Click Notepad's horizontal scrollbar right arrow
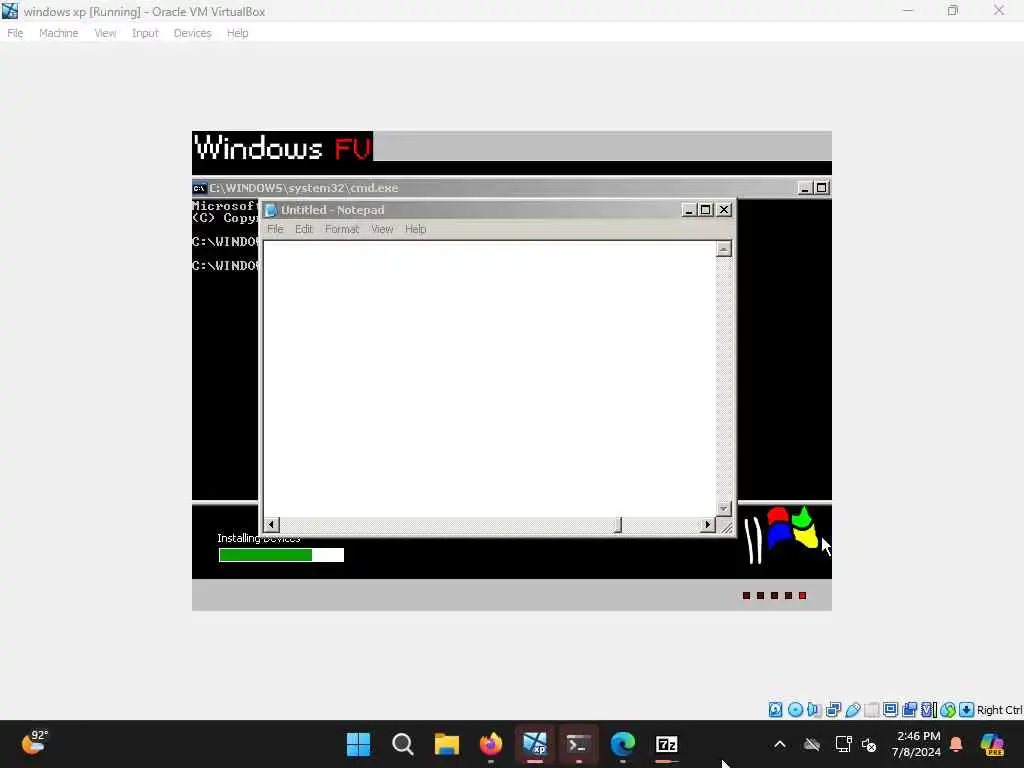 pyautogui.click(x=708, y=524)
